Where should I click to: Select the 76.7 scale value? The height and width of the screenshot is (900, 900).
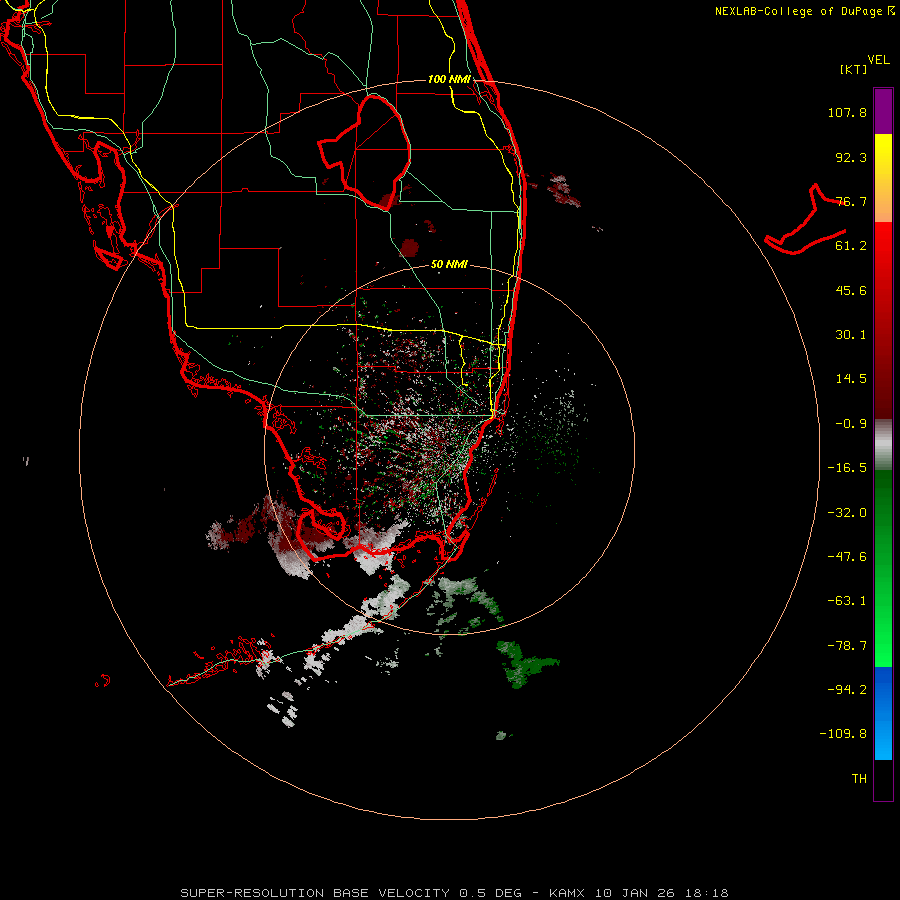coord(851,201)
